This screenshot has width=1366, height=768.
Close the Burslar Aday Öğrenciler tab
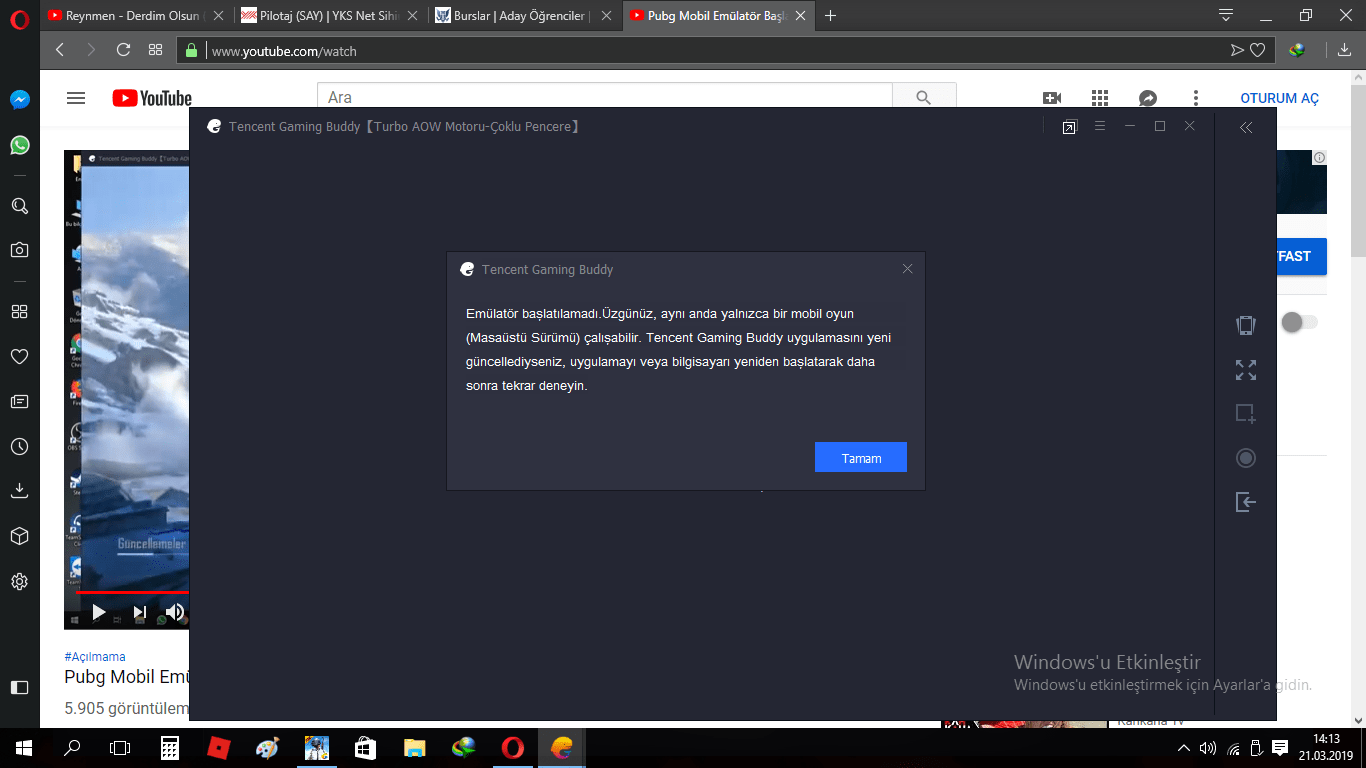tap(605, 16)
